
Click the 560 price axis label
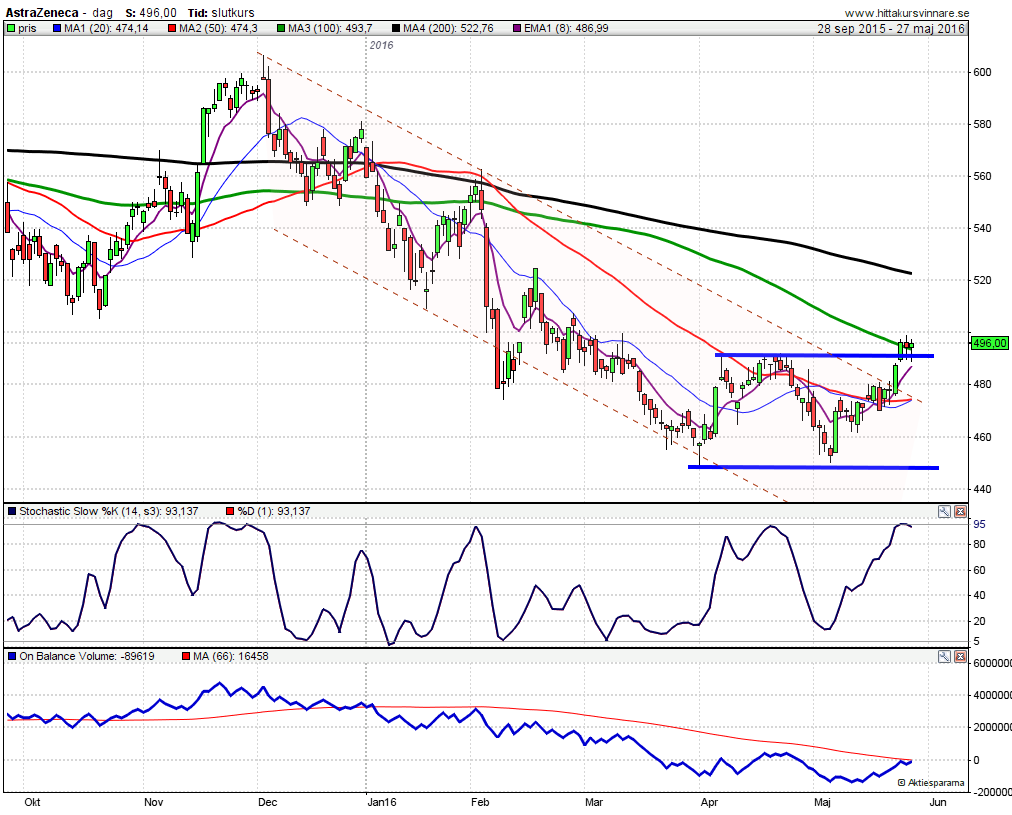click(982, 176)
